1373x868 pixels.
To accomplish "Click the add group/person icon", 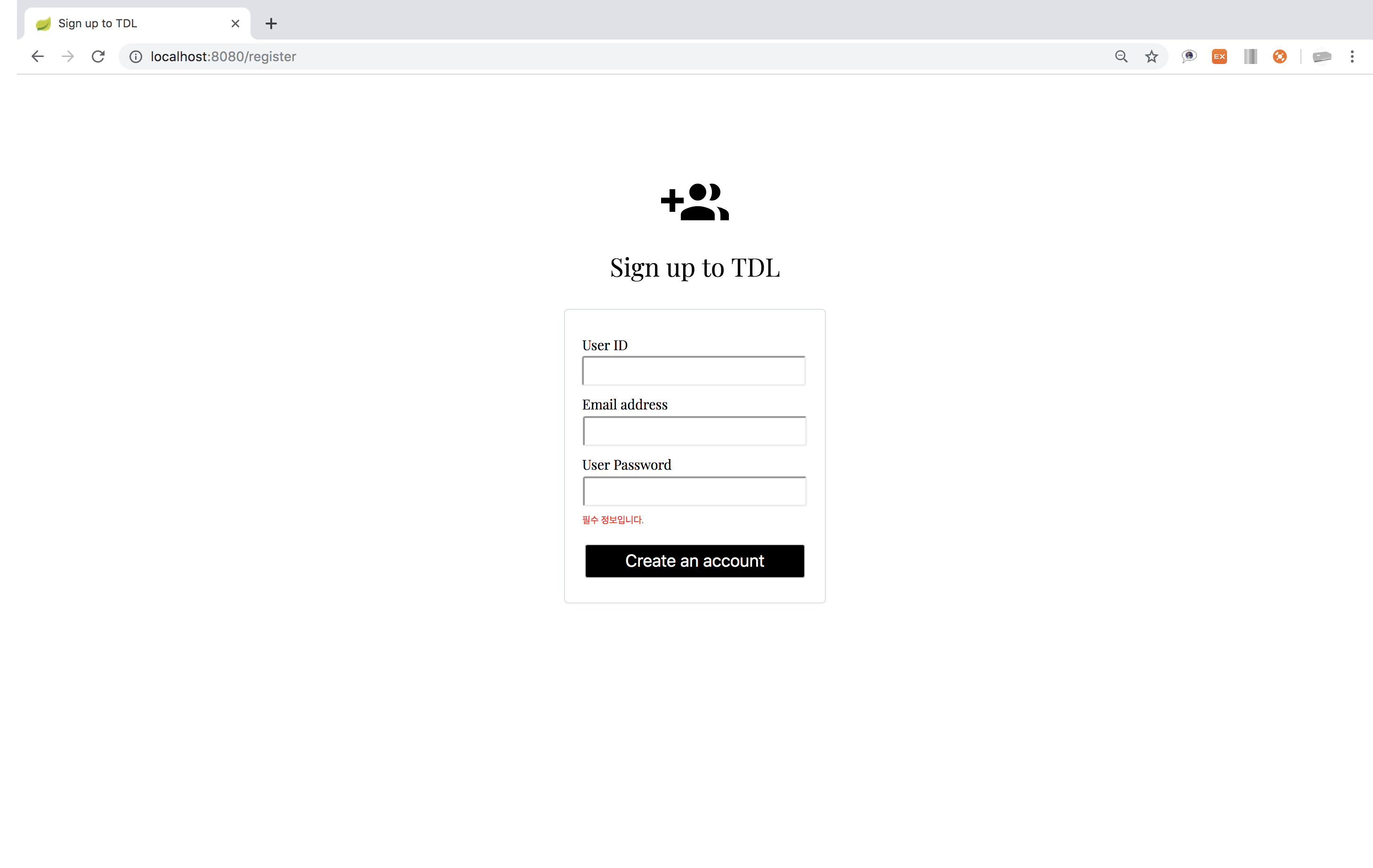I will coord(694,201).
